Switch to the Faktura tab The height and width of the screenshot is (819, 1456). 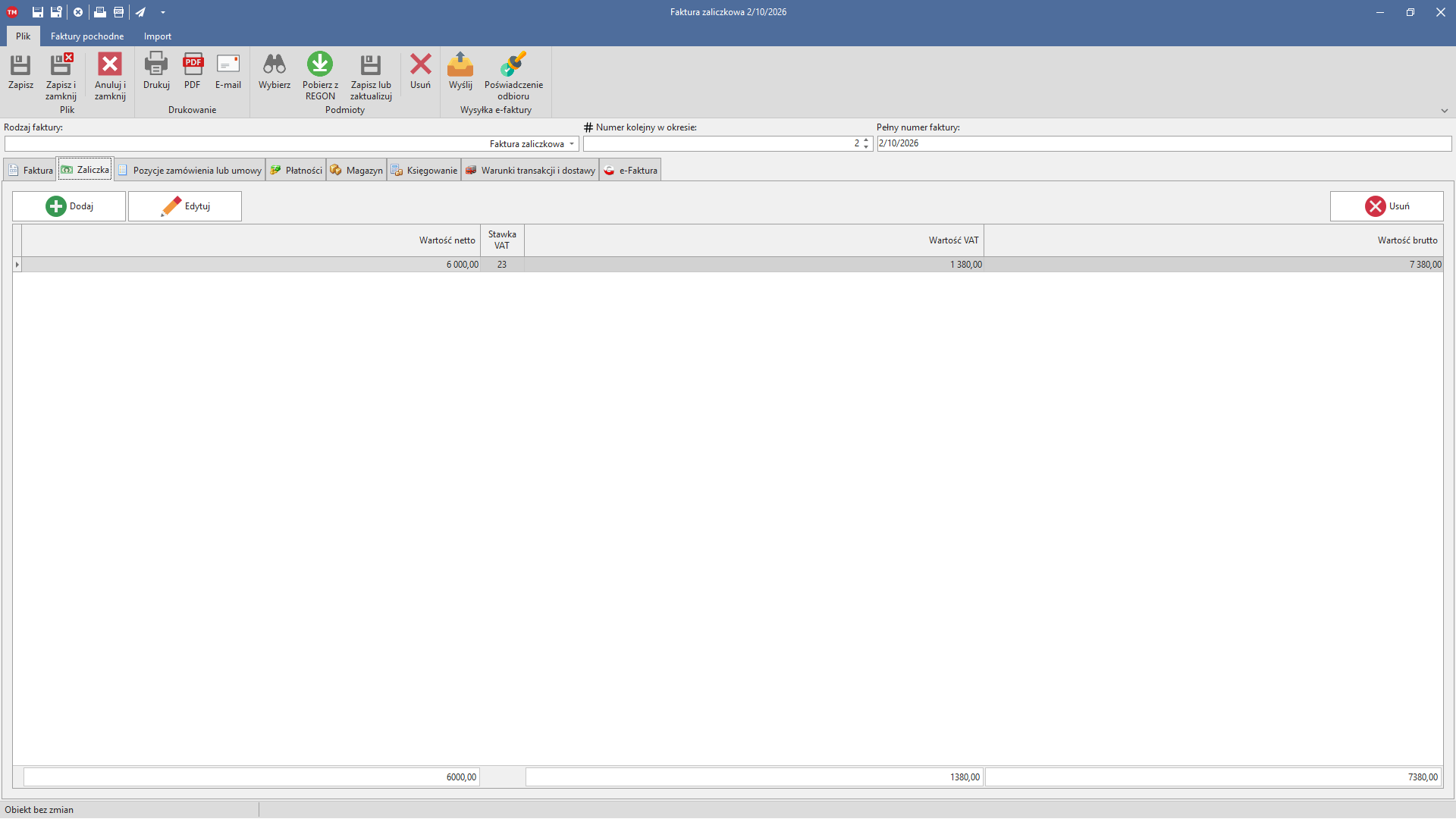click(30, 170)
